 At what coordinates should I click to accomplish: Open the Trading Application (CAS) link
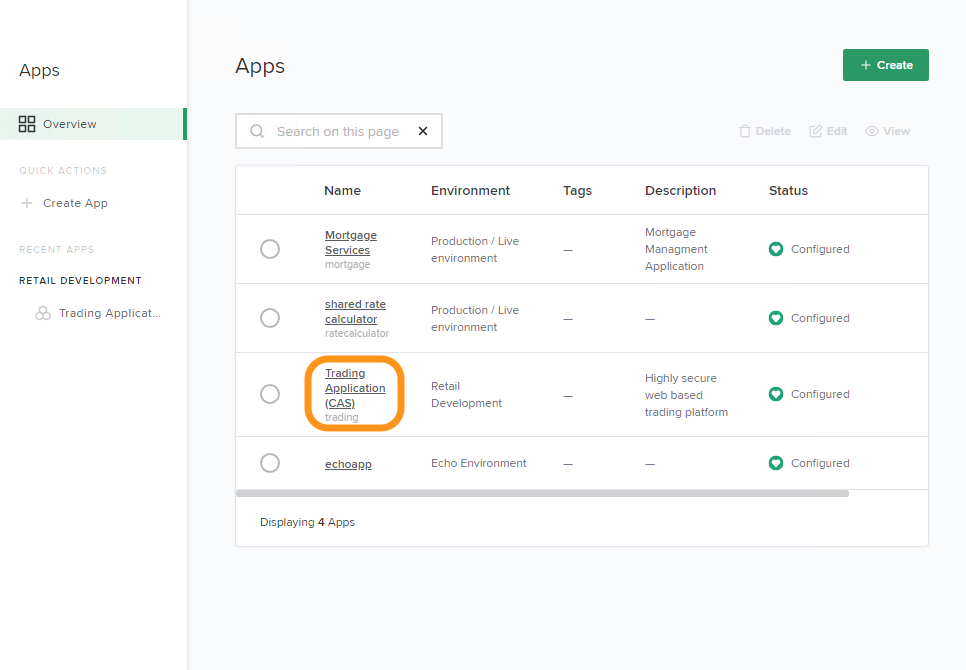pos(355,388)
